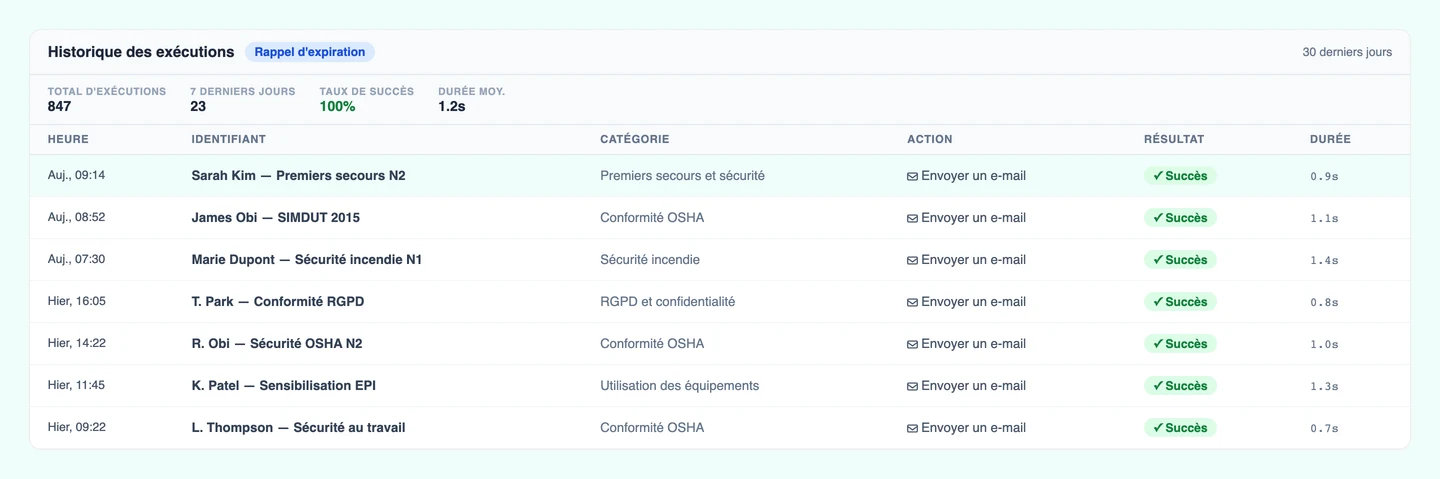
Task: Click the 1.1s duration value
Action: [x=1324, y=218]
